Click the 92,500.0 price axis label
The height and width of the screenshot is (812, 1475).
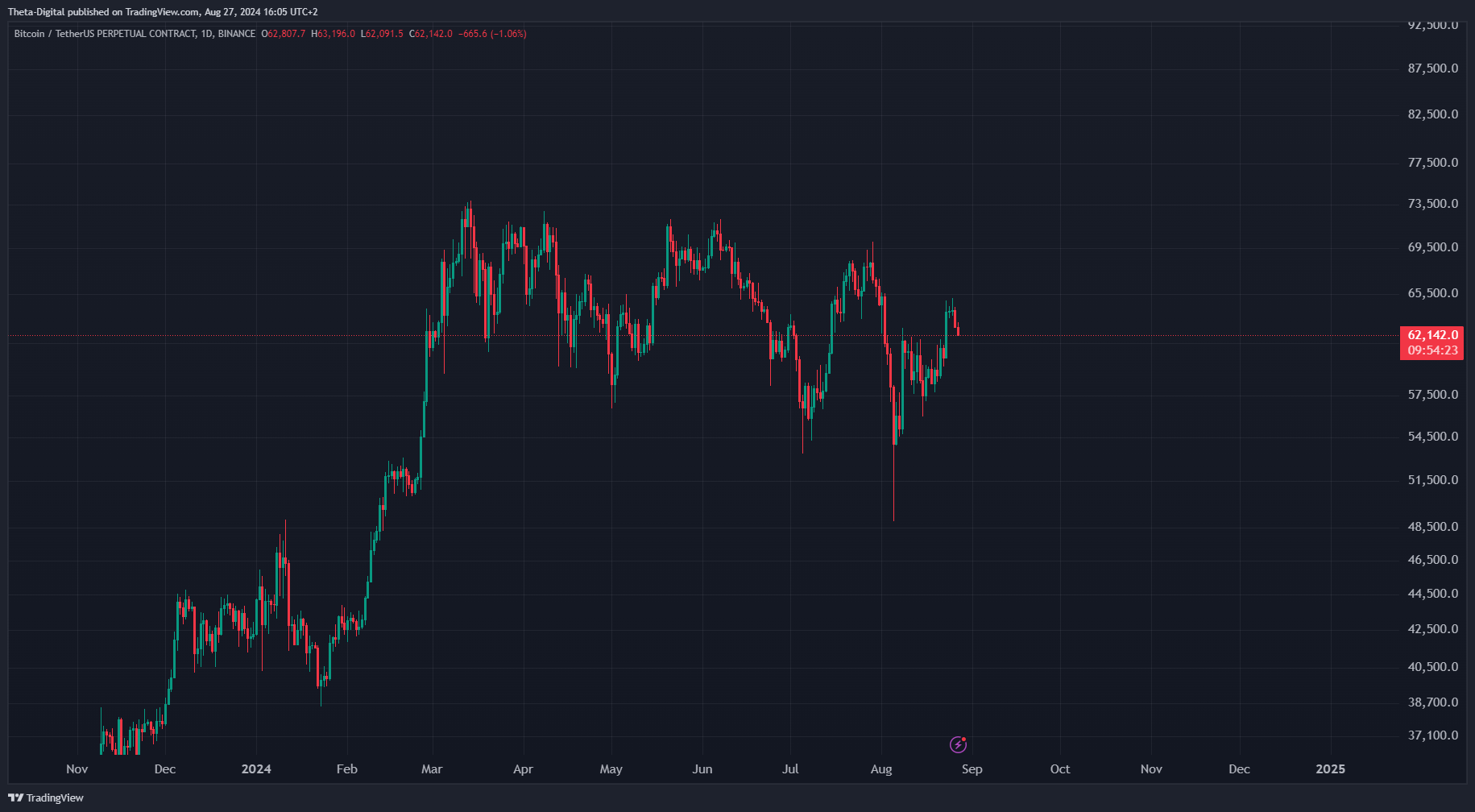point(1432,25)
